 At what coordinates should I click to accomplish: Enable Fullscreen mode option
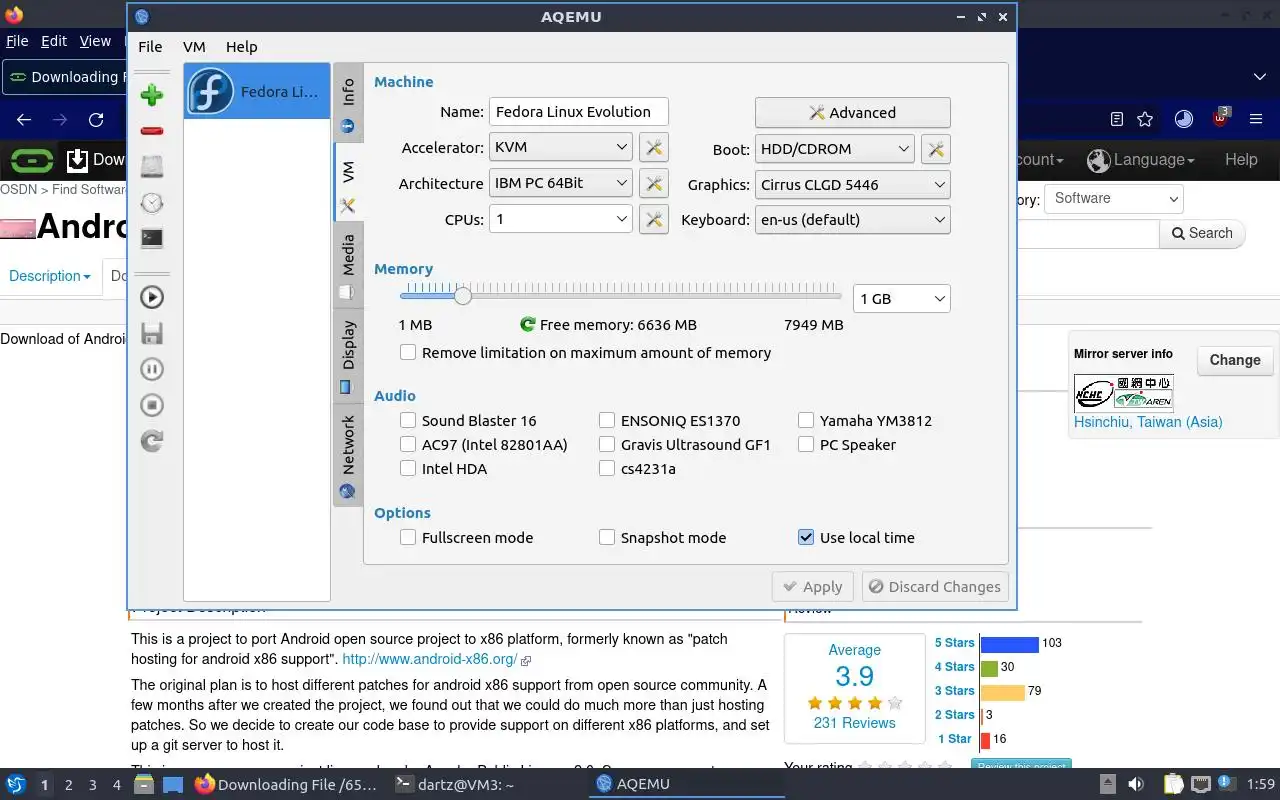coord(408,537)
